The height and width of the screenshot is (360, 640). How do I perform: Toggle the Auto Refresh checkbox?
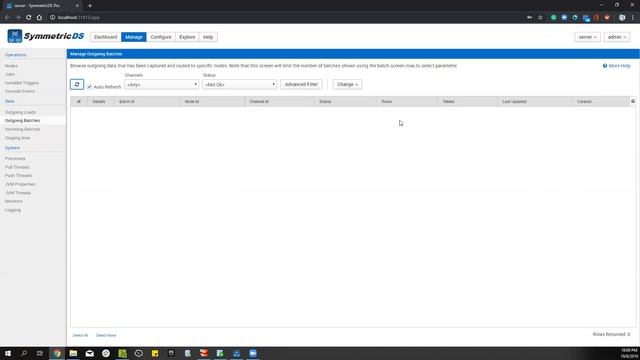click(89, 87)
